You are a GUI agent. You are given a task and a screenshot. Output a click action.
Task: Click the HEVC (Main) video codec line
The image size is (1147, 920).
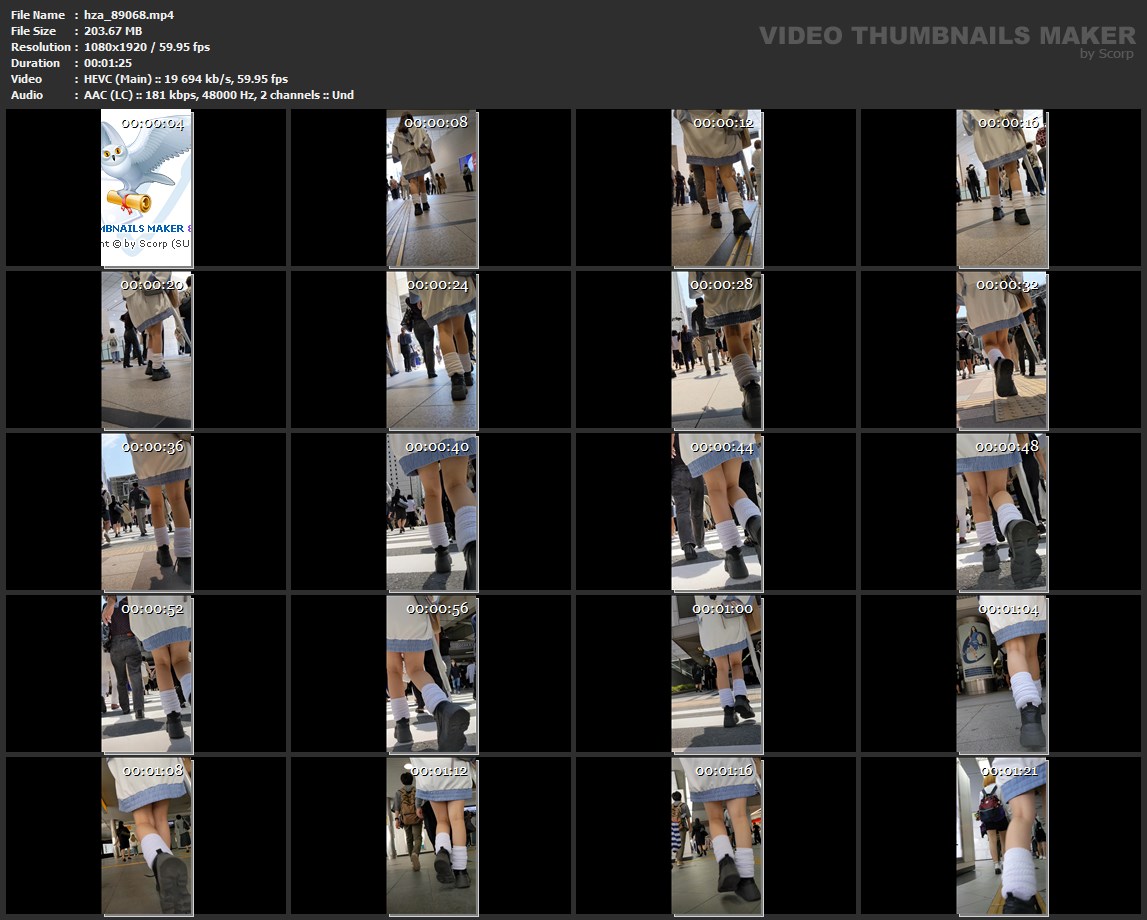tap(186, 79)
